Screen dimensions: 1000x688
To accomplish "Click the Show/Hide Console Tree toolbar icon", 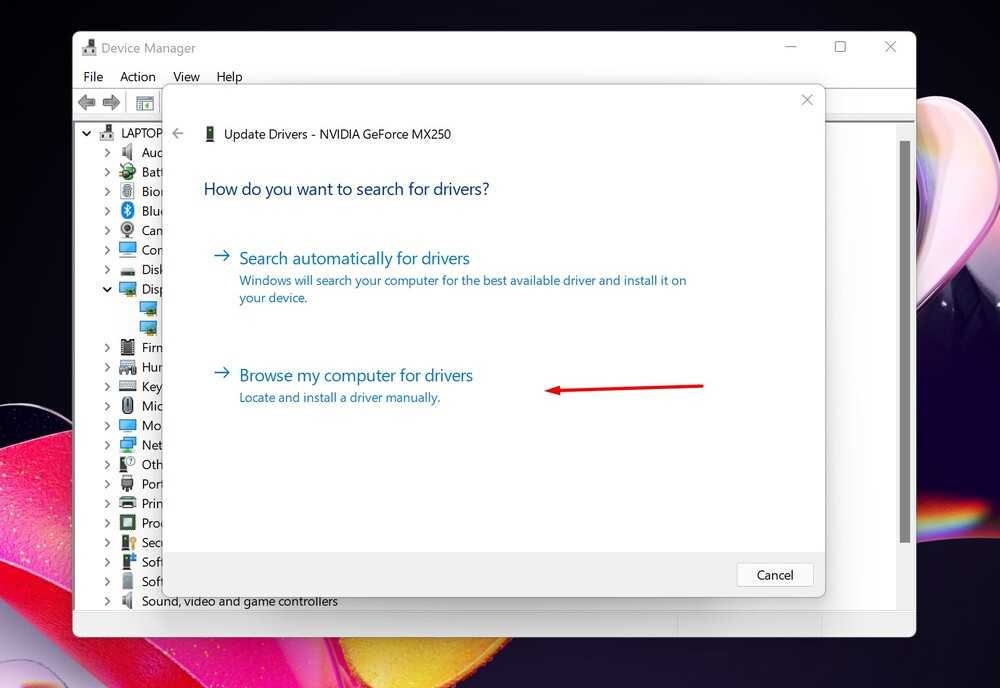I will pyautogui.click(x=145, y=103).
